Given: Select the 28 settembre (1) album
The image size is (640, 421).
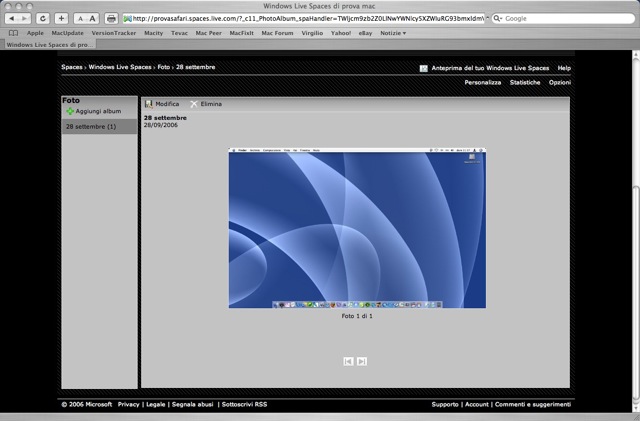Looking at the screenshot, I should 99,127.
